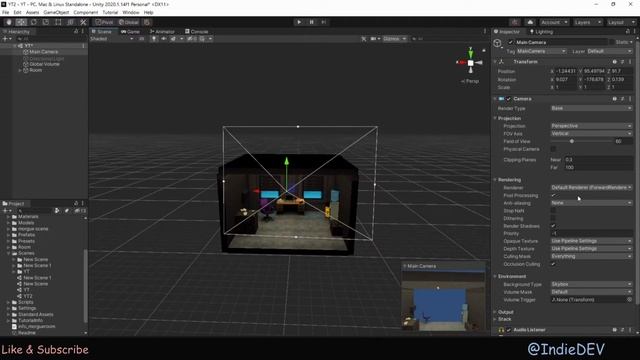The image size is (640, 360).
Task: Open Camera component help icon
Action: pos(614,99)
